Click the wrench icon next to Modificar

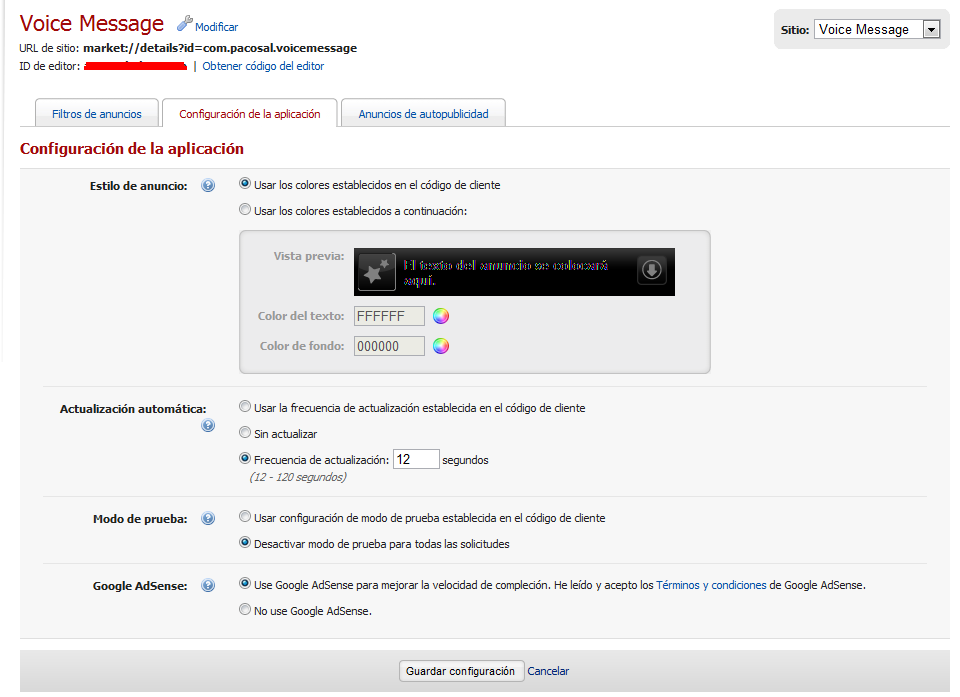(184, 23)
